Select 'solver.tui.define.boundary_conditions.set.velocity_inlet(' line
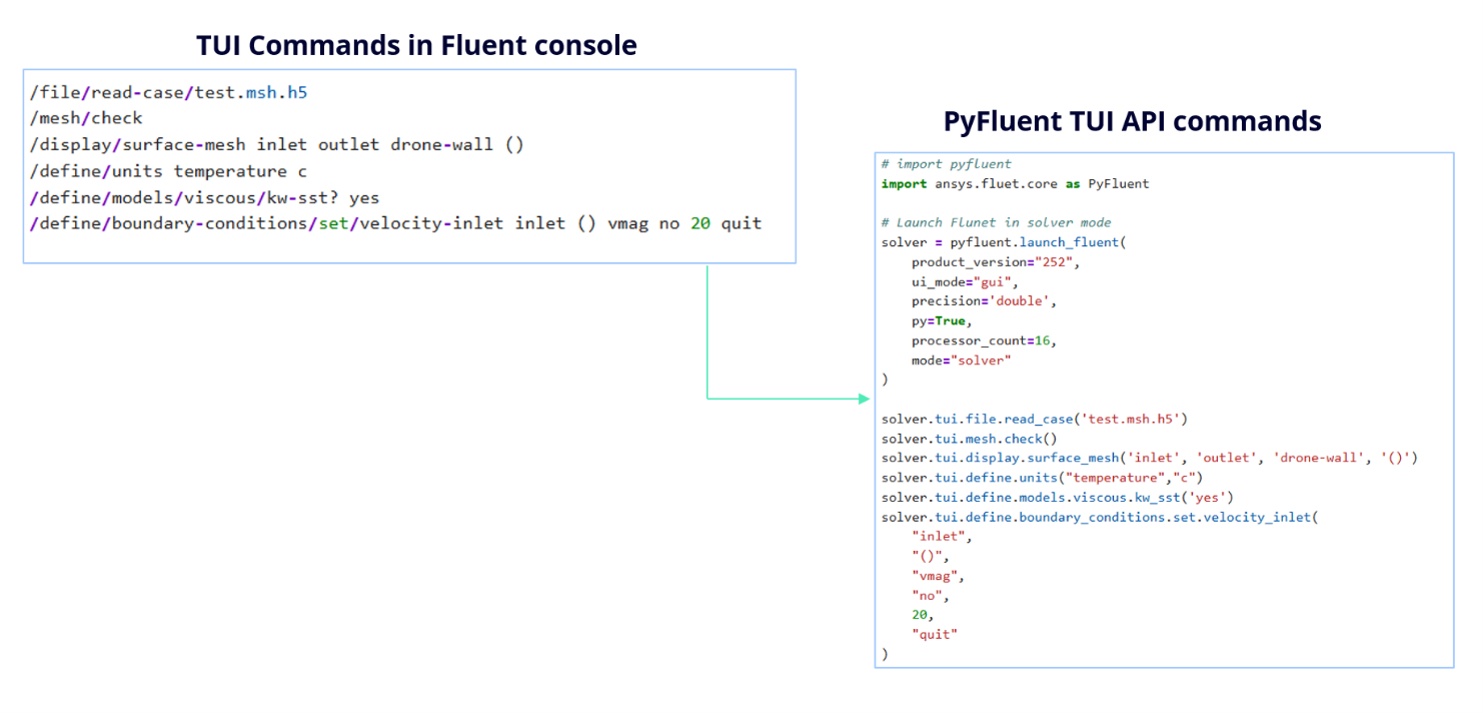This screenshot has height=713, width=1483. coord(1100,517)
